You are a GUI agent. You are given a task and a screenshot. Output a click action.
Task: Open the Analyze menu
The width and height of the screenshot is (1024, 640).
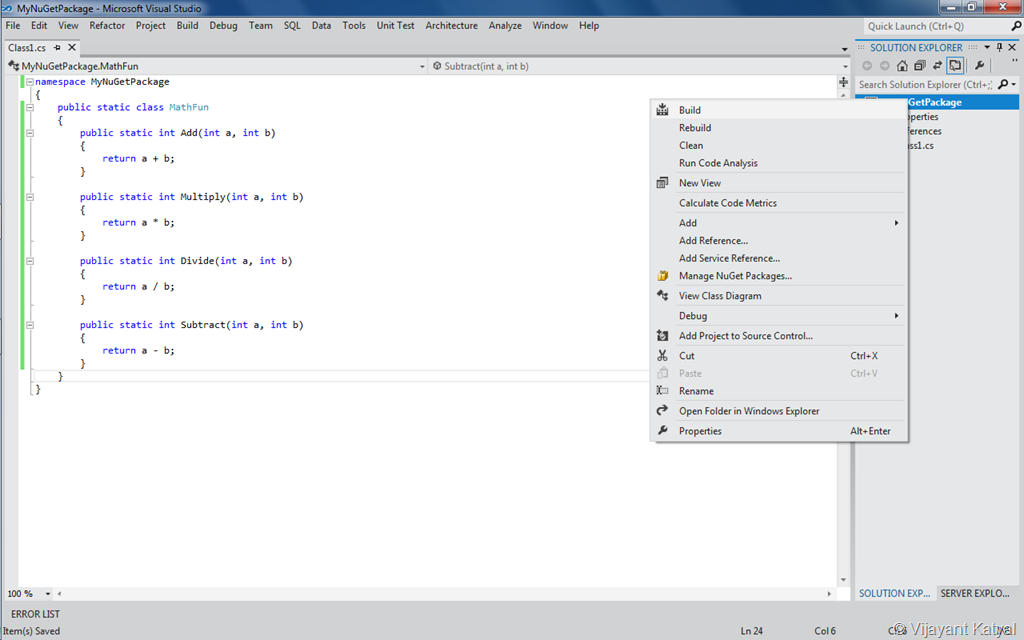pos(505,25)
